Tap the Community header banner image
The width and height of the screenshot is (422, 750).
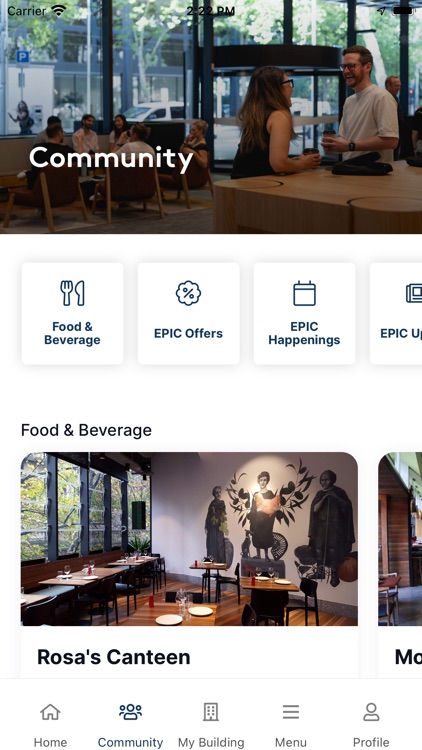[x=211, y=117]
